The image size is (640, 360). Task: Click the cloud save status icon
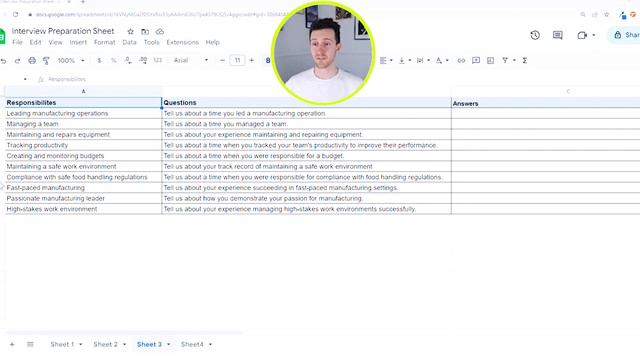[x=160, y=31]
